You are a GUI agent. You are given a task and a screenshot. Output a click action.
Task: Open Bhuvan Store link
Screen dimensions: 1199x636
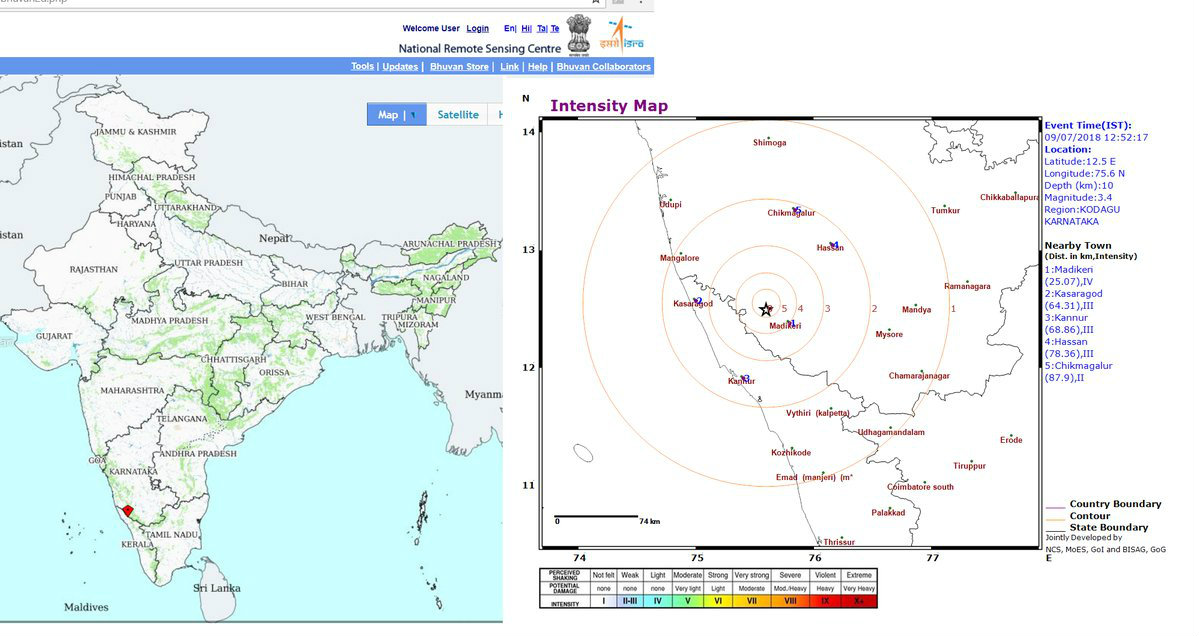tap(459, 67)
